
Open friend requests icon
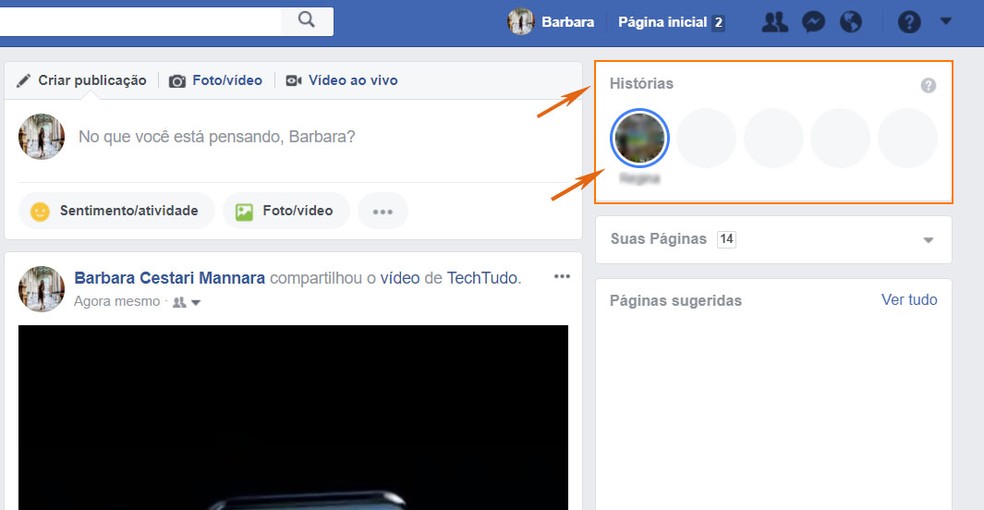click(x=774, y=23)
